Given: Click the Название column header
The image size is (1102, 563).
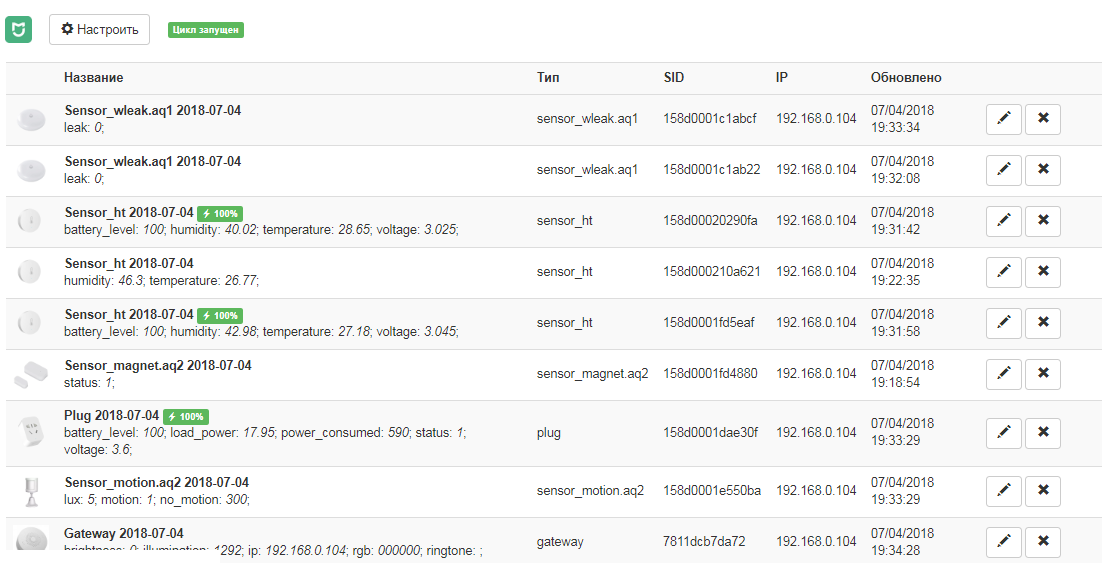Looking at the screenshot, I should click(x=94, y=78).
